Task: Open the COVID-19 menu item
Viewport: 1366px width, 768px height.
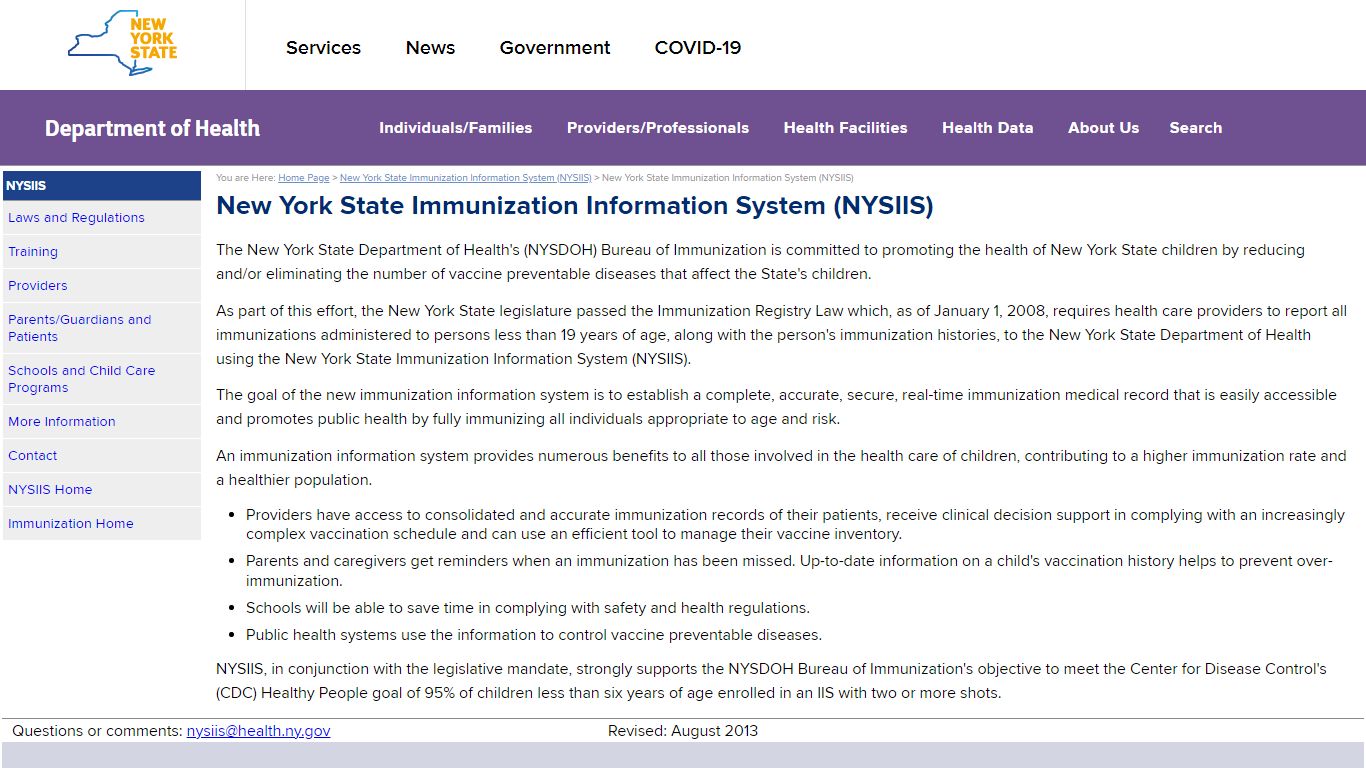Action: pyautogui.click(x=698, y=47)
